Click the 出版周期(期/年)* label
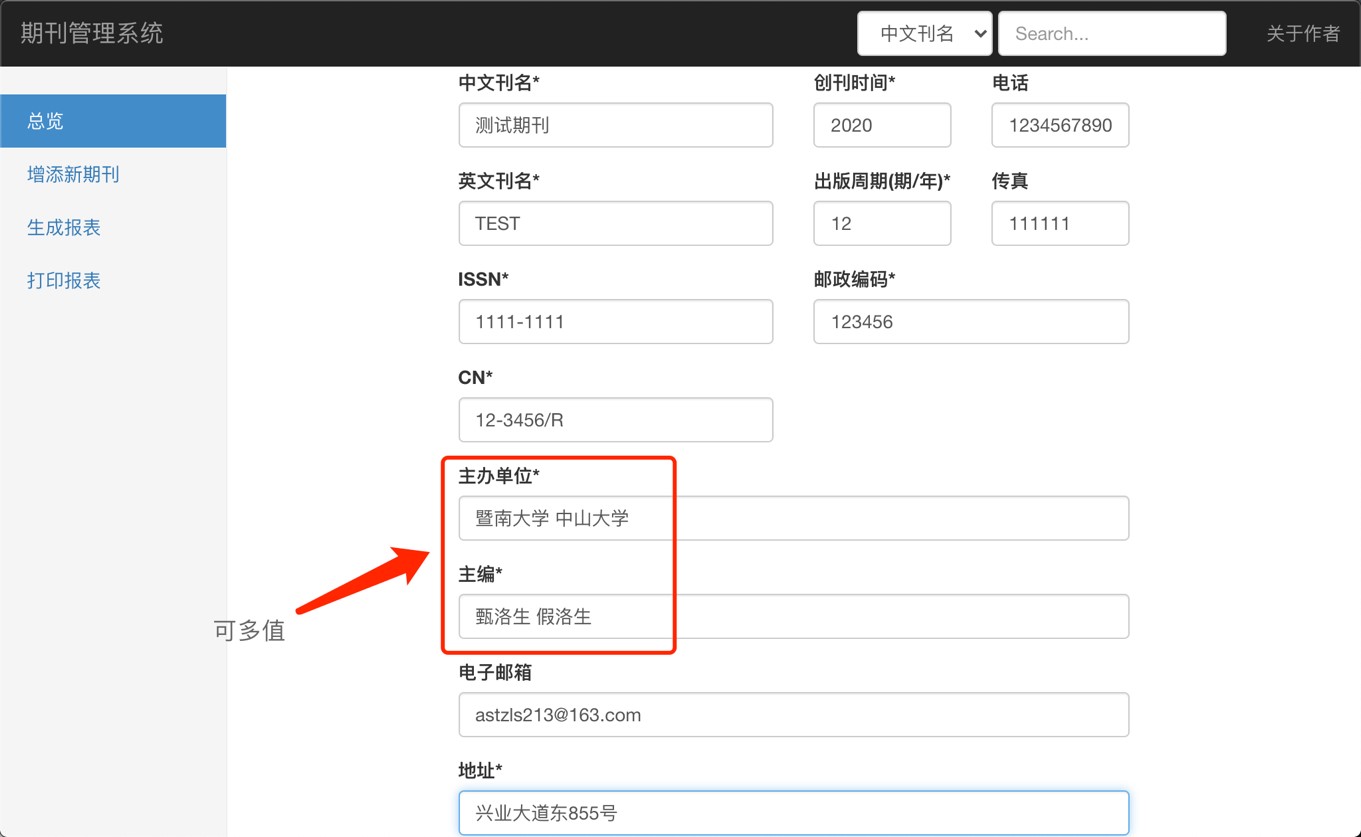Screen dimensions: 1361x837 [882, 181]
